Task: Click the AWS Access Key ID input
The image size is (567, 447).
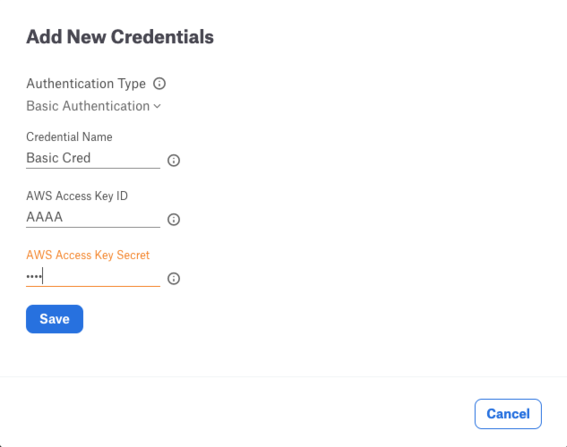Action: point(93,217)
